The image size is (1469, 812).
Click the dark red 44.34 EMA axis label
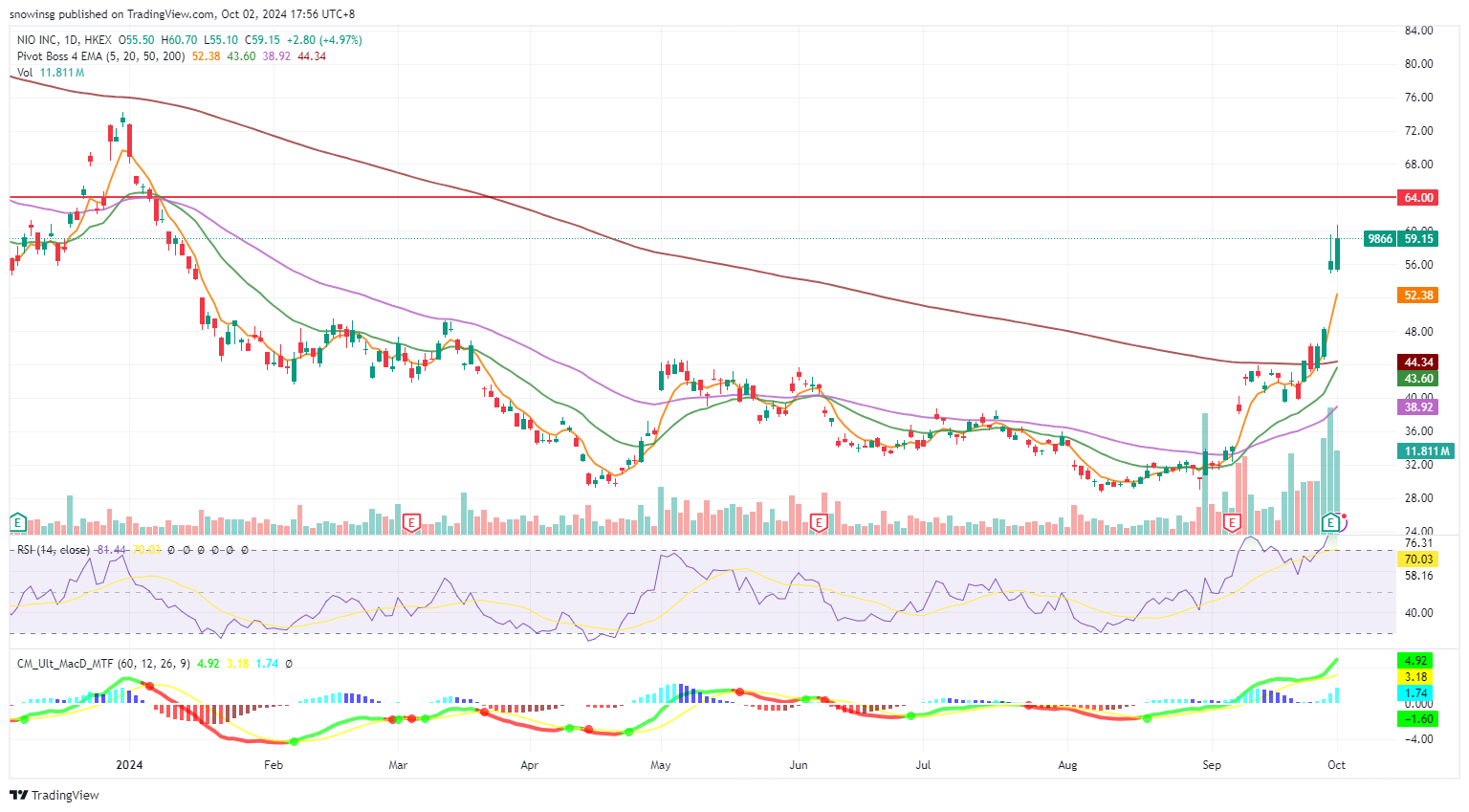click(1418, 362)
